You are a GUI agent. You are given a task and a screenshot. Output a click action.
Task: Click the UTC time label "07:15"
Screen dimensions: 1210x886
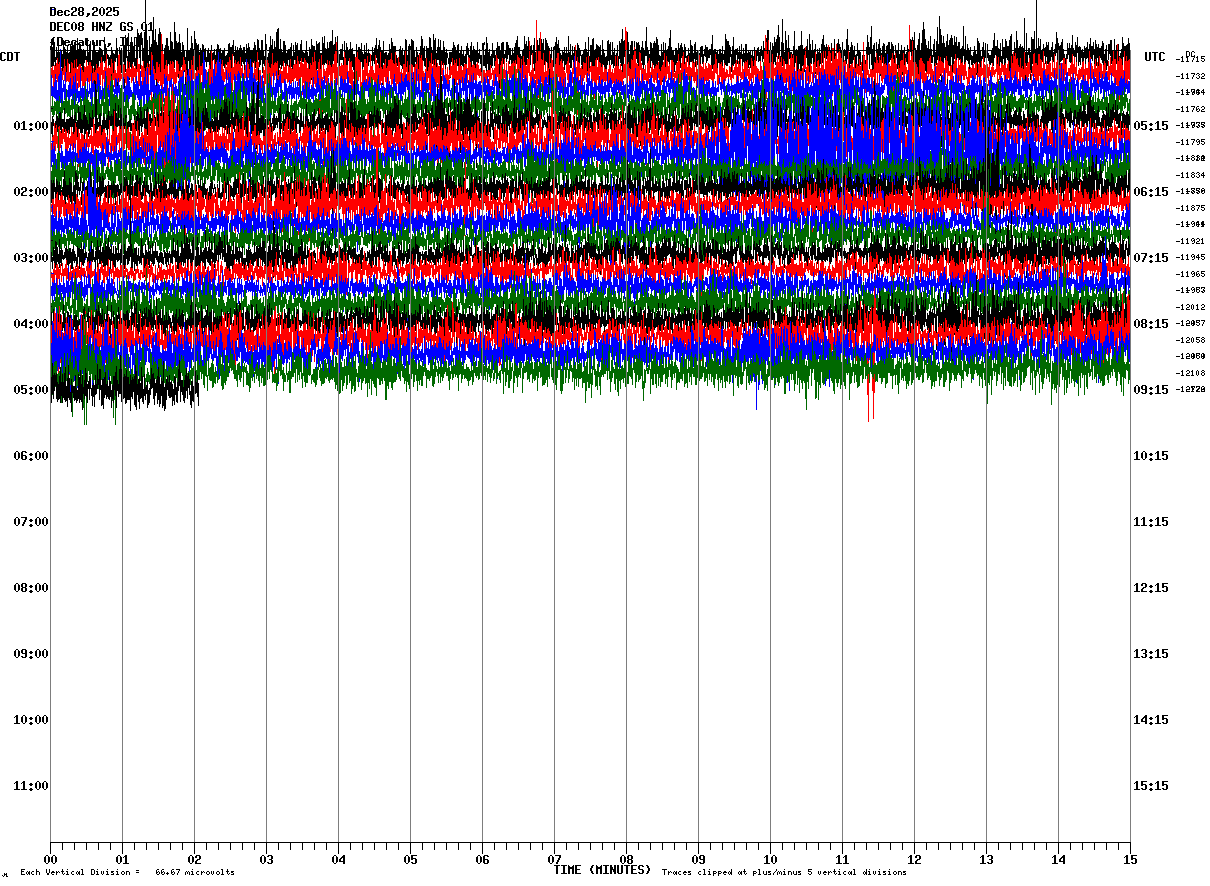(x=1150, y=258)
